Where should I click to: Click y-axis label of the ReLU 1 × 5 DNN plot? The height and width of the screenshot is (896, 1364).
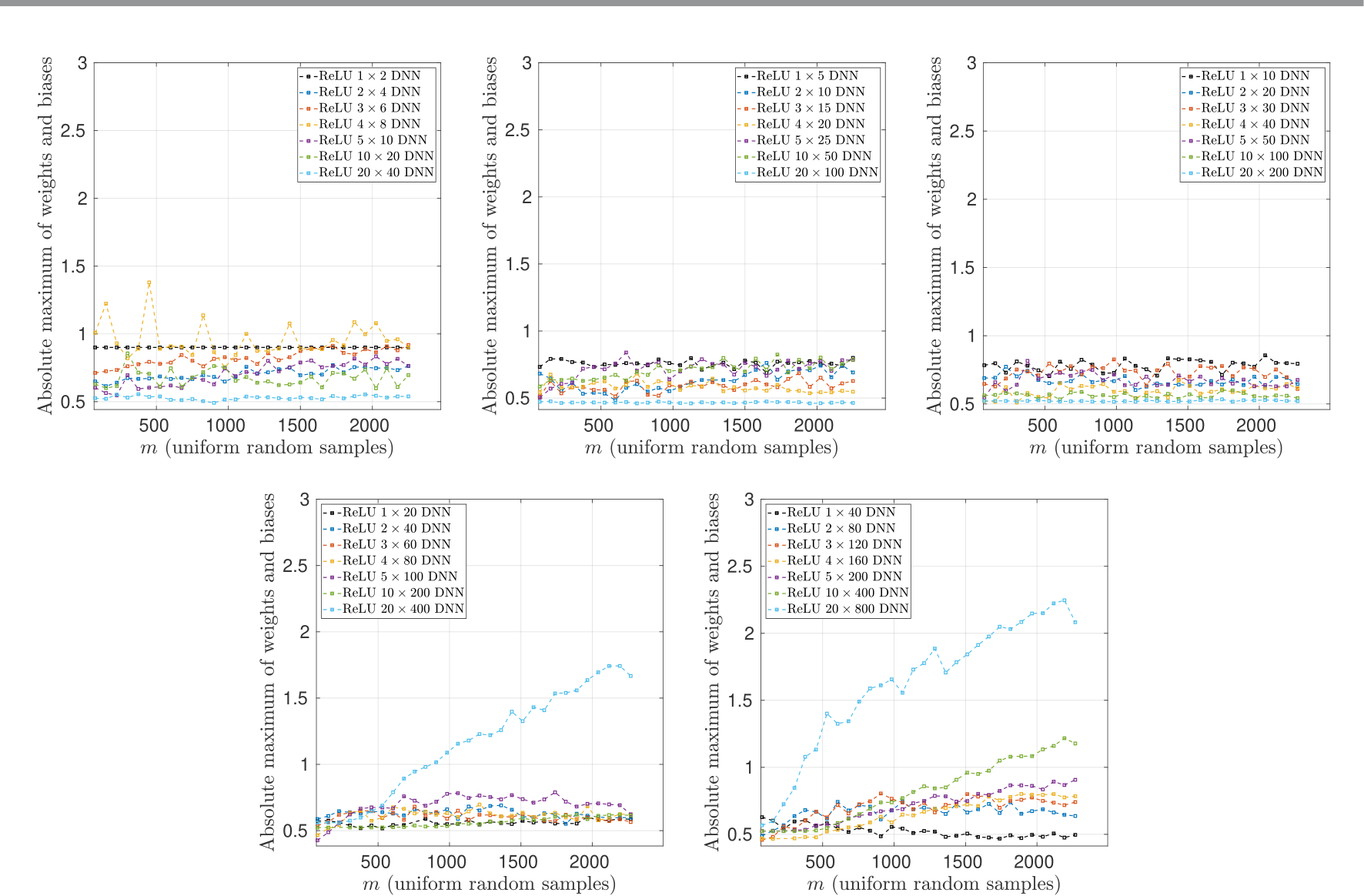(490, 236)
